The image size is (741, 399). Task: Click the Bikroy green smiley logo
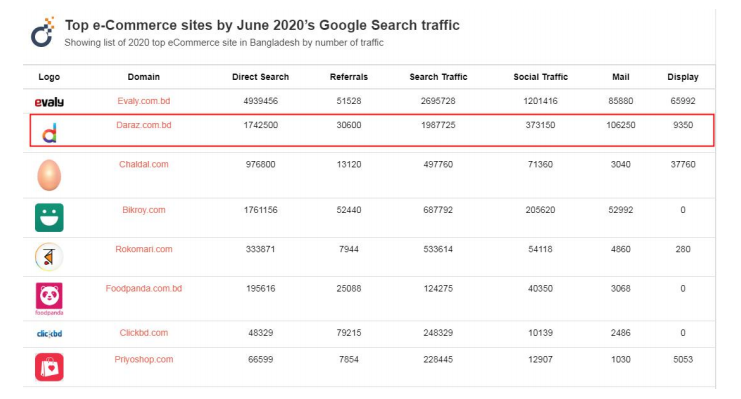click(x=49, y=217)
